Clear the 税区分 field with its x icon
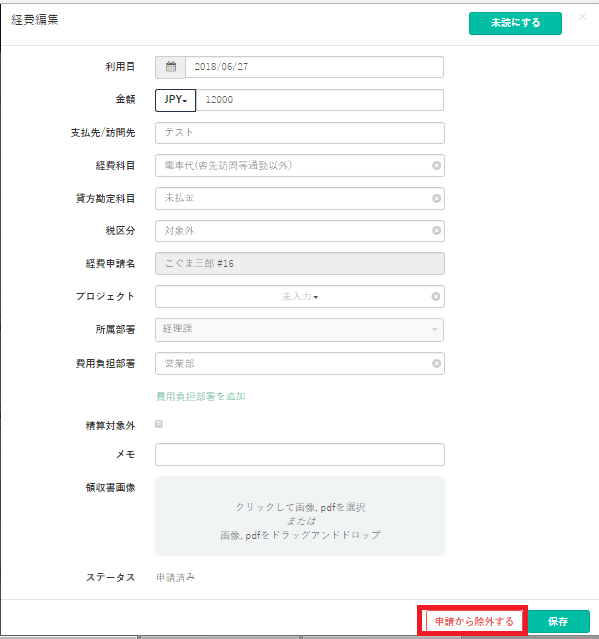 pos(436,231)
